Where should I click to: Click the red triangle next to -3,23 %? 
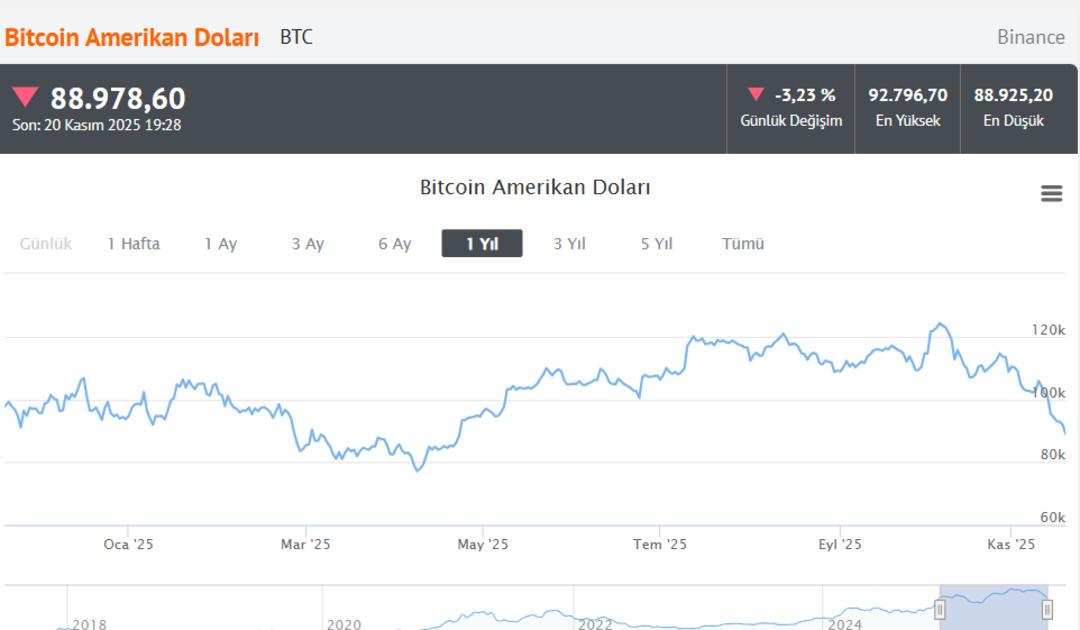(754, 94)
